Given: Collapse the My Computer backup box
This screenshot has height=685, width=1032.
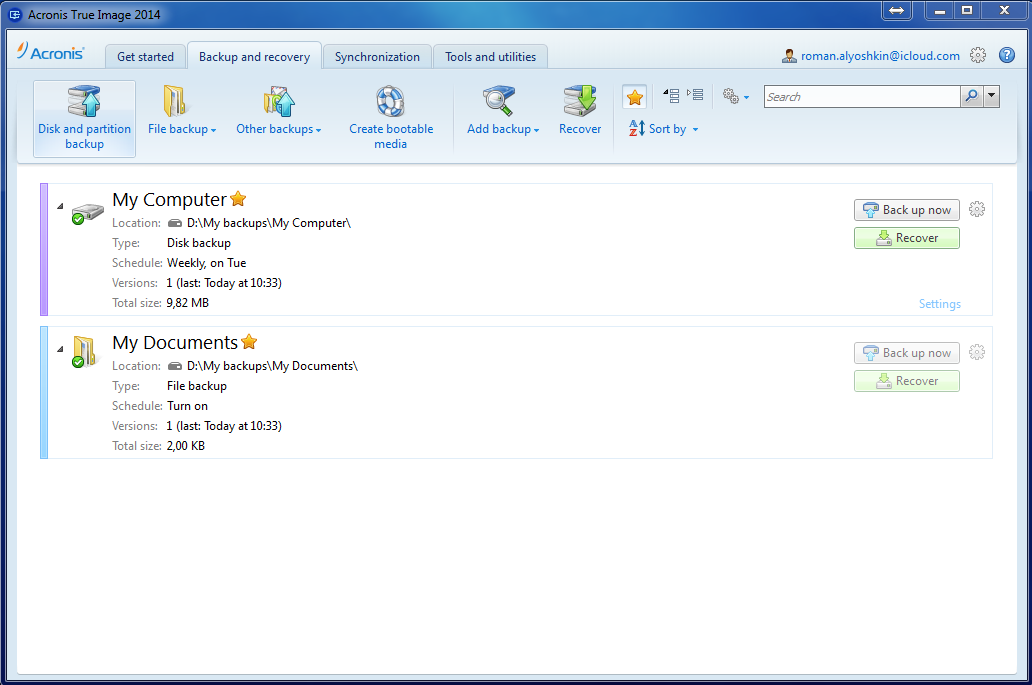Looking at the screenshot, I should 60,206.
